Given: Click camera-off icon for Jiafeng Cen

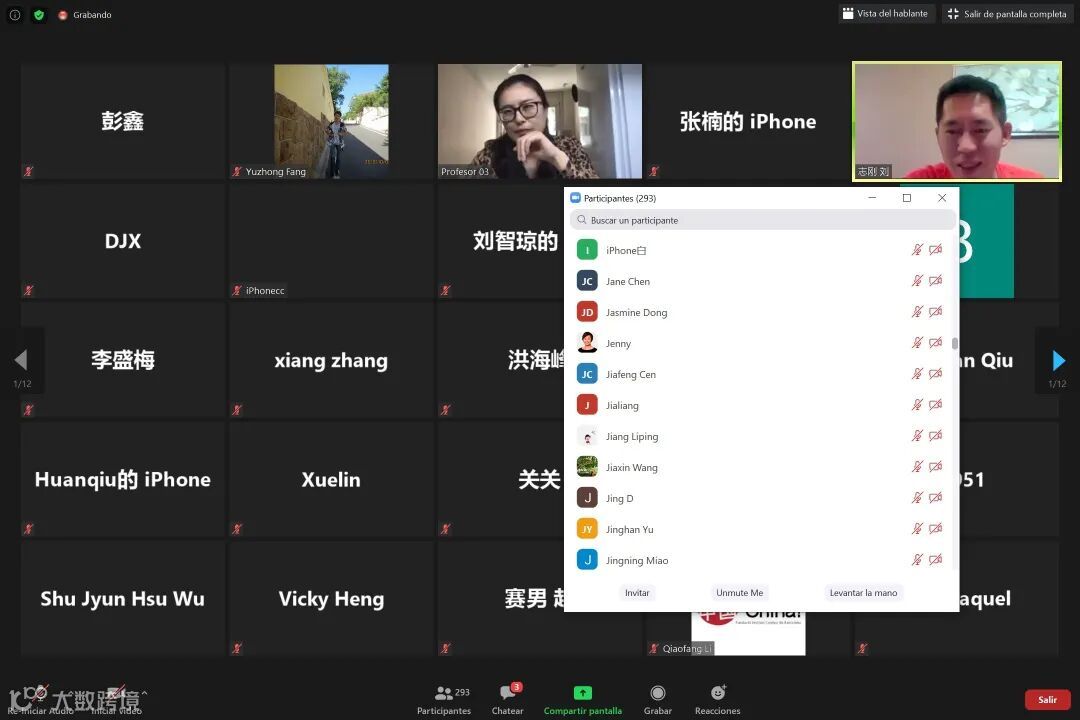Looking at the screenshot, I should pyautogui.click(x=935, y=374).
